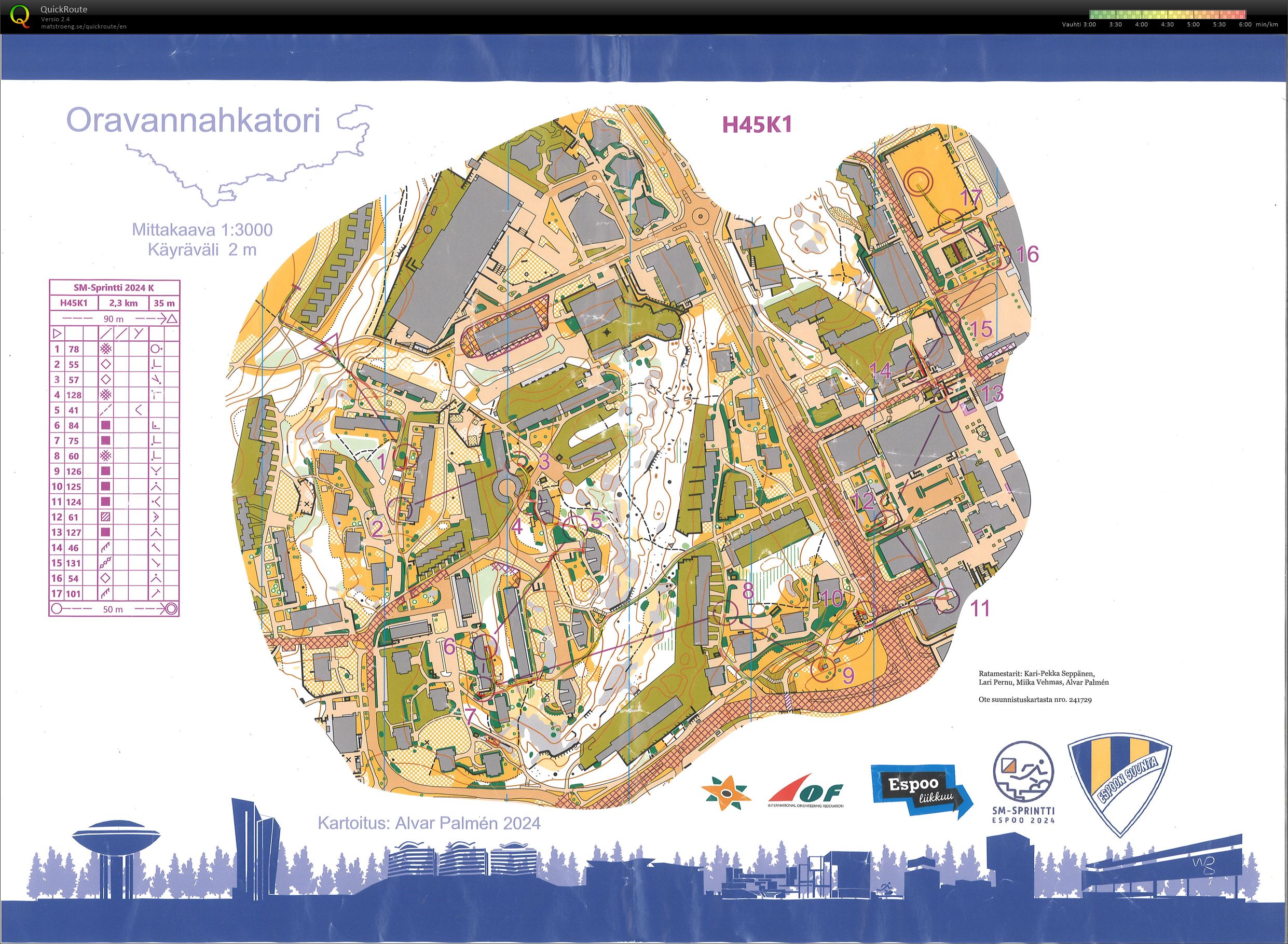This screenshot has height=944, width=1288.
Task: Click the '90 m' start distance row
Action: click(x=114, y=318)
